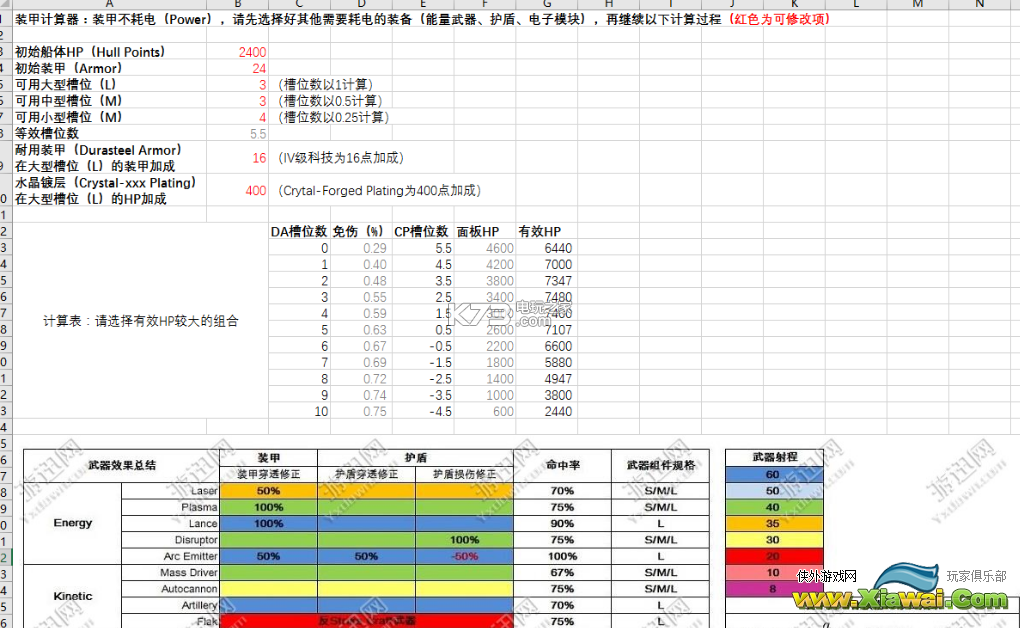The image size is (1020, 628).
Task: Select the initial Hull Points value 2400
Action: (x=252, y=52)
